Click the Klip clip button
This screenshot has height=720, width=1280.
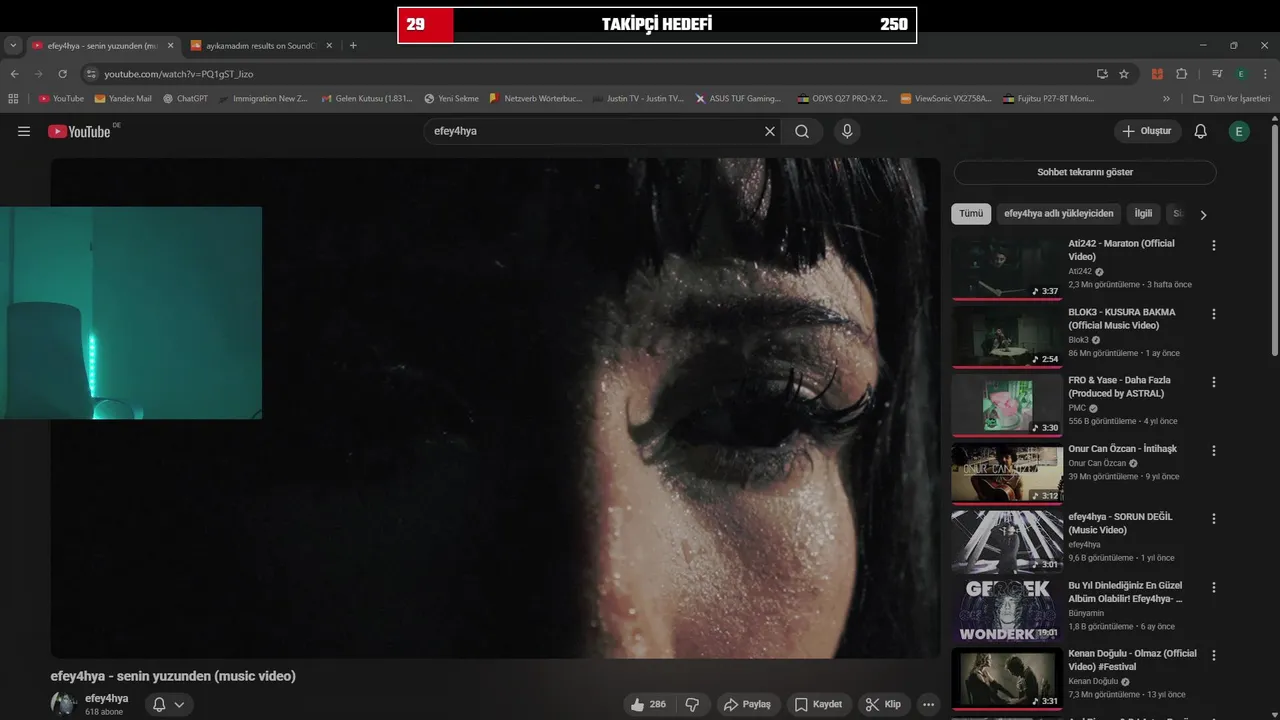884,704
